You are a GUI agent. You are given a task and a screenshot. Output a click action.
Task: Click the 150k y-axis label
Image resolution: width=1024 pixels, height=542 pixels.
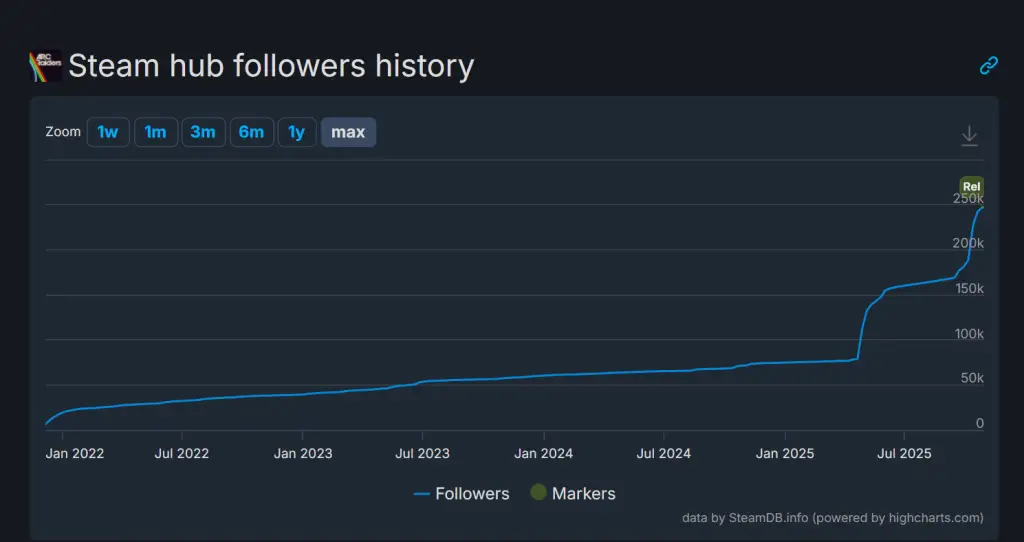point(967,288)
